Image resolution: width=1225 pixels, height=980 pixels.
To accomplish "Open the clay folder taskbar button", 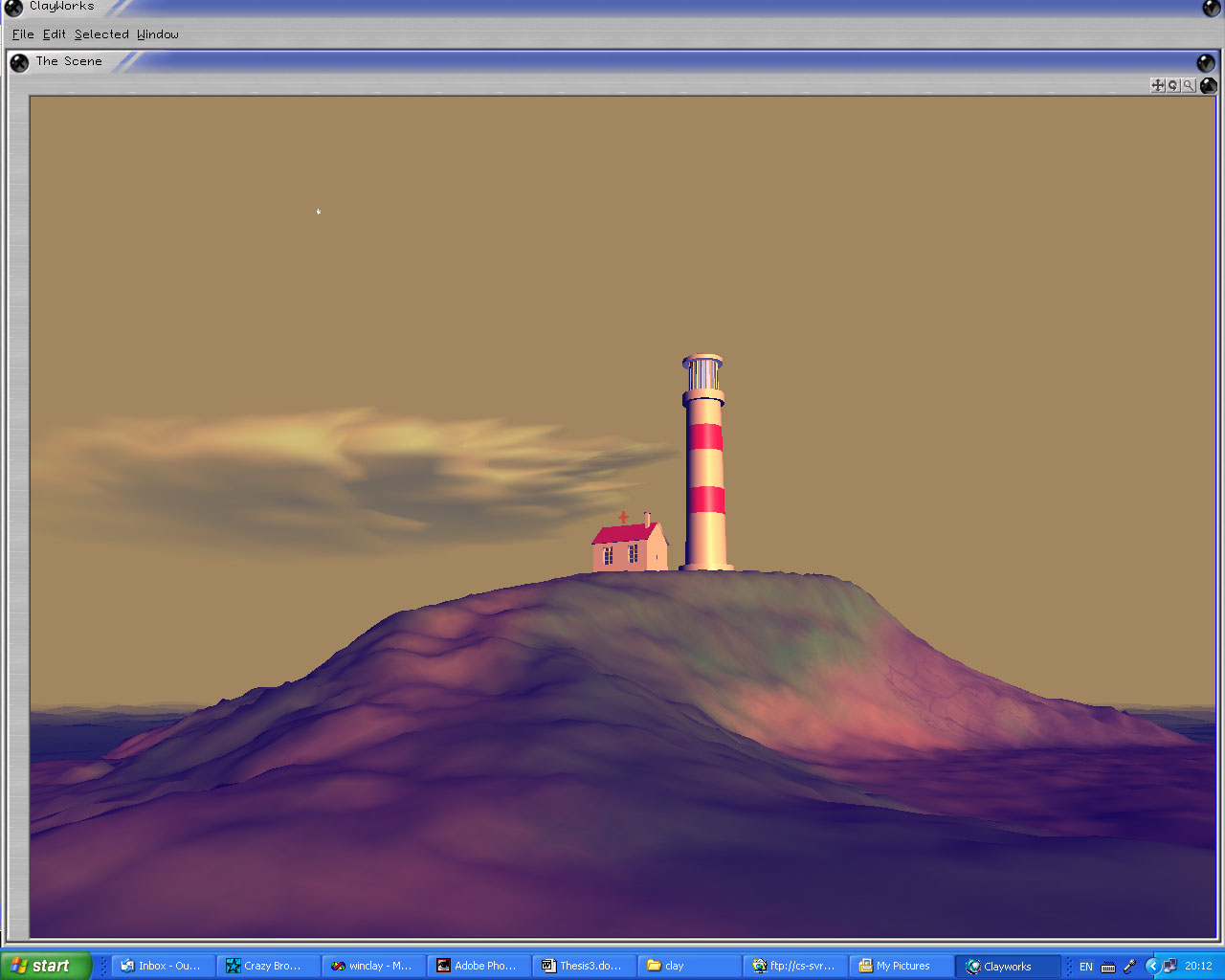I will point(687,966).
